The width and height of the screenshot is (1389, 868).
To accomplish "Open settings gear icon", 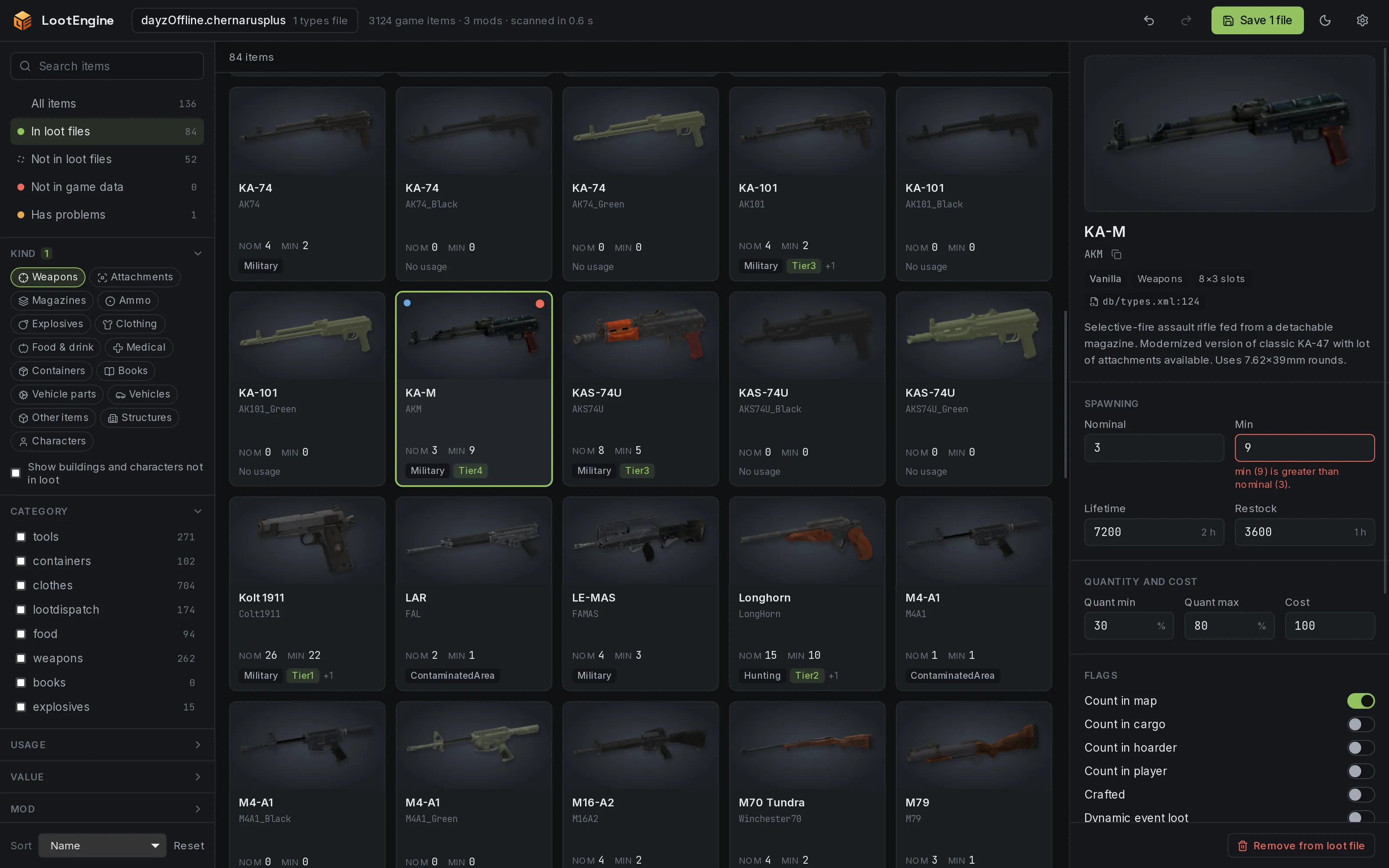I will point(1362,21).
